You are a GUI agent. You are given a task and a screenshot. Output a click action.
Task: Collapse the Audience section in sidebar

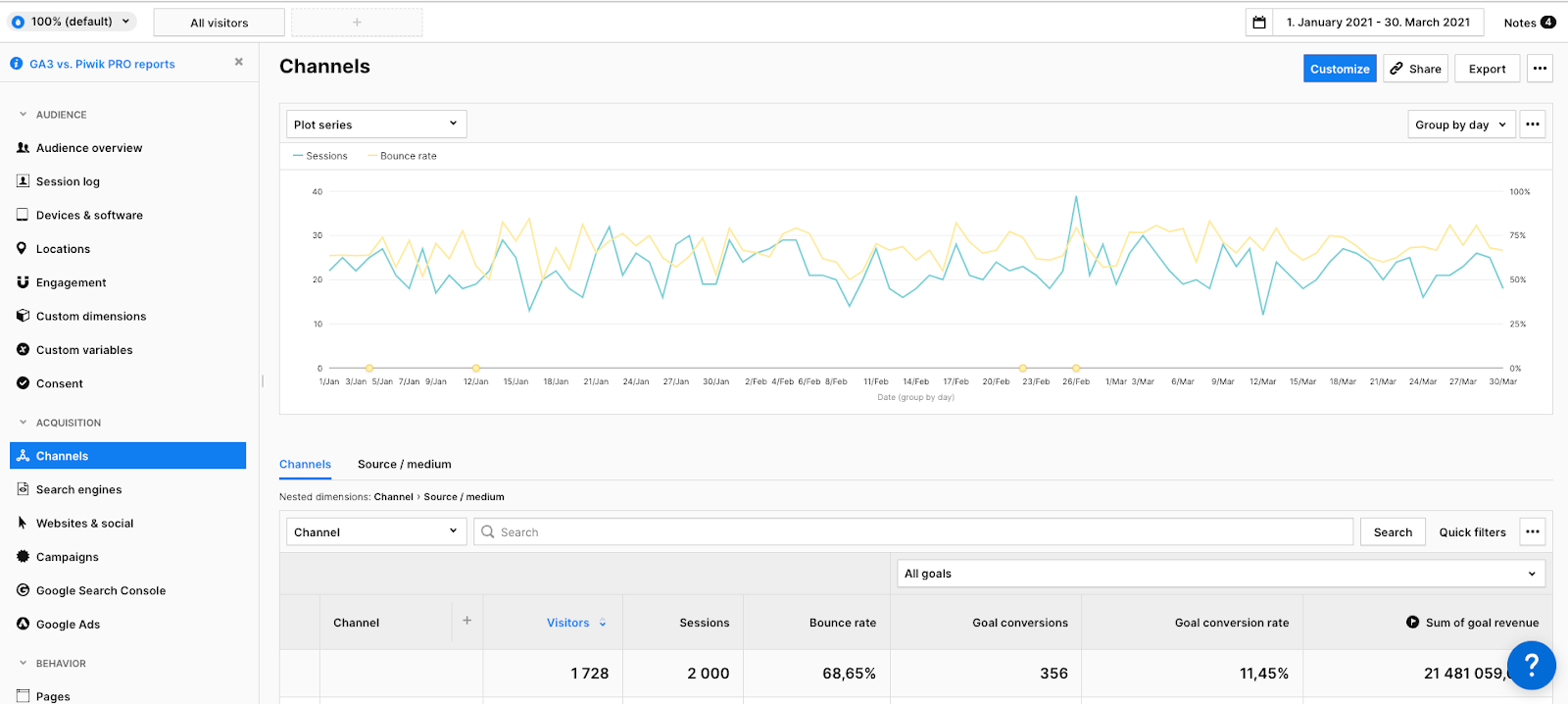click(24, 115)
